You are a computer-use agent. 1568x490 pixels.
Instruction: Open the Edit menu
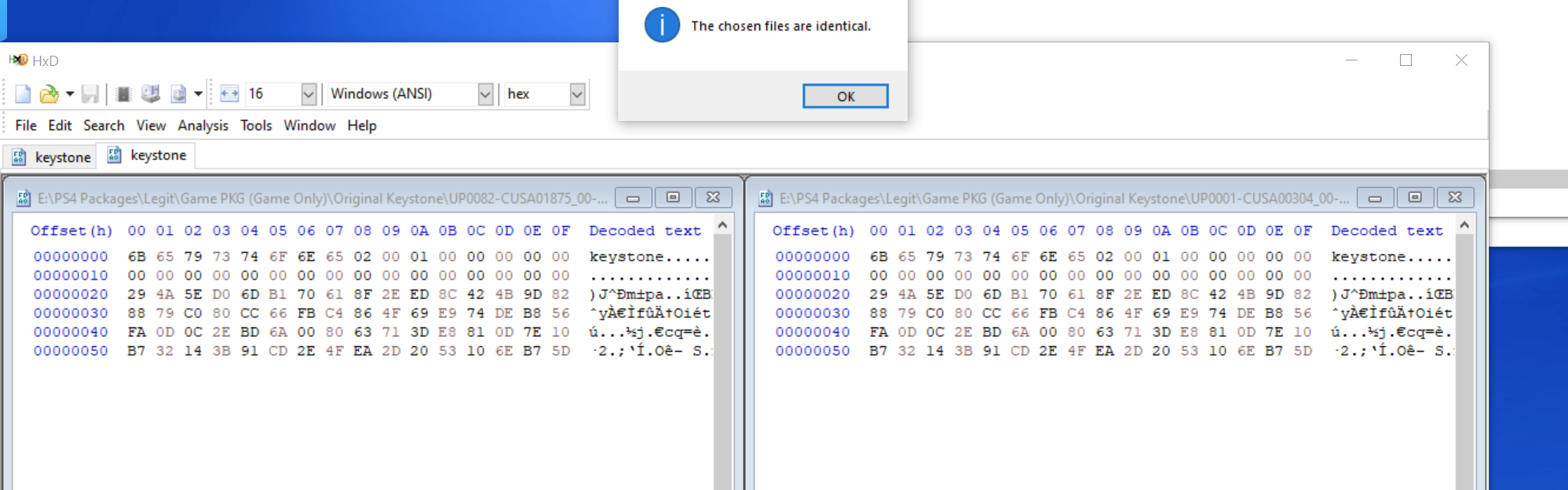click(60, 126)
